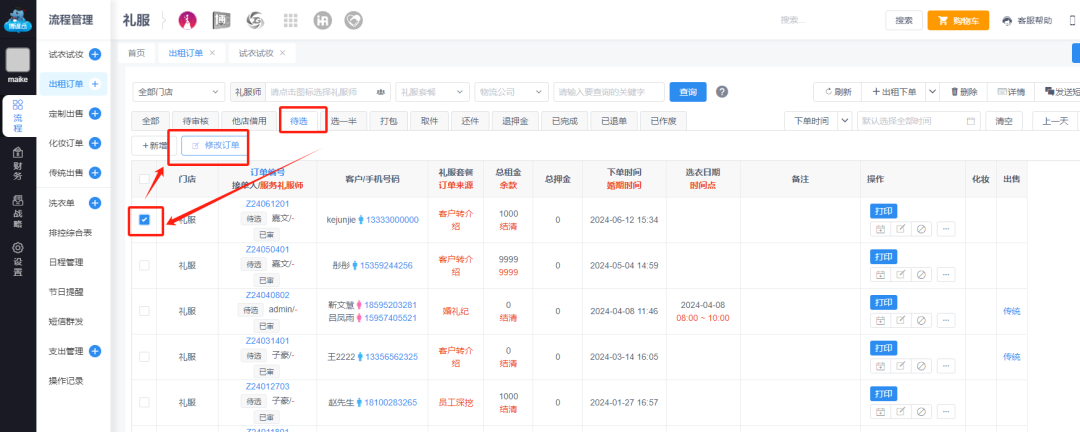
Task: Switch to the 首页 page tab
Action: (x=136, y=53)
